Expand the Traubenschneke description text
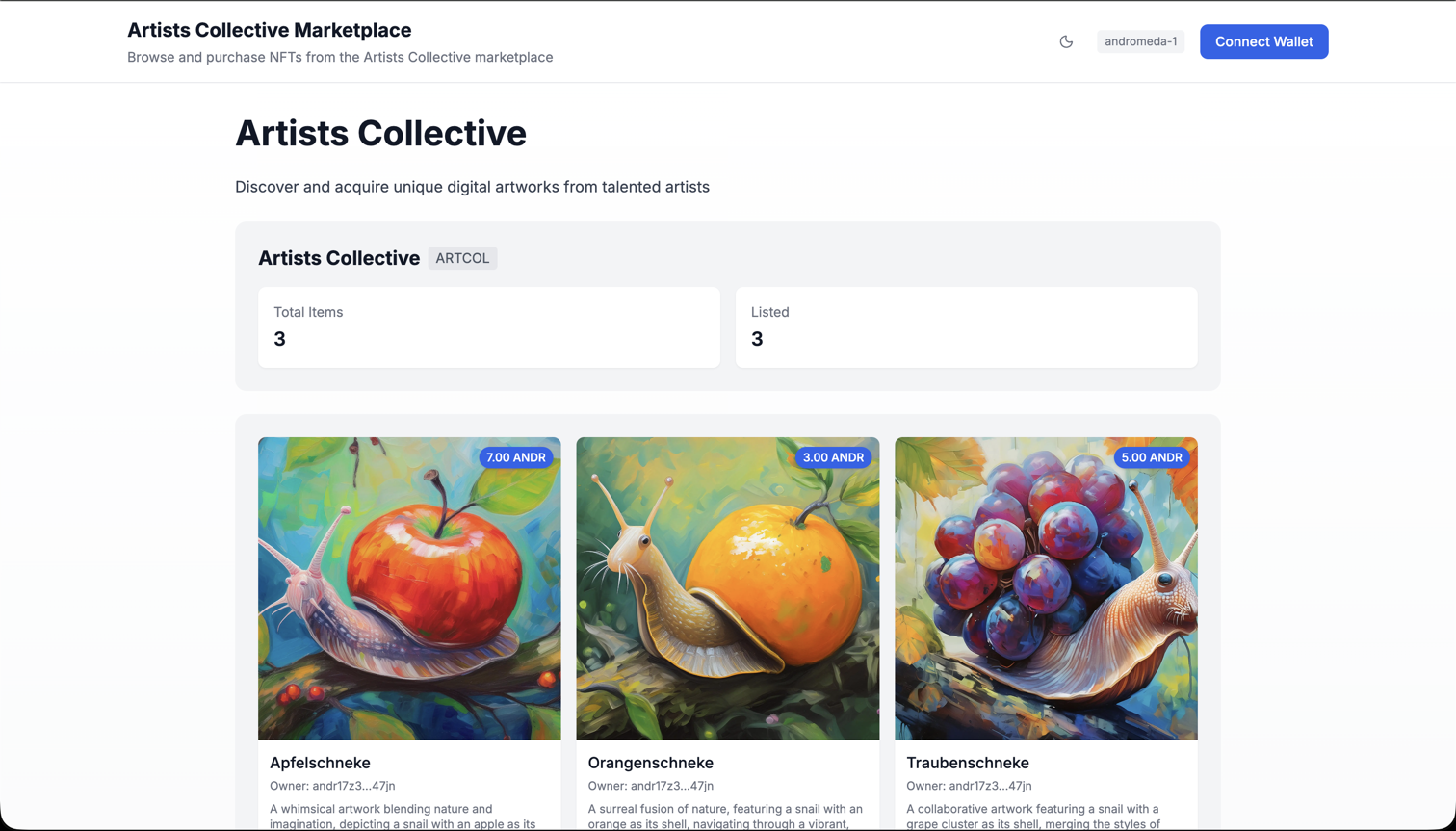The height and width of the screenshot is (831, 1456). pos(1046,815)
